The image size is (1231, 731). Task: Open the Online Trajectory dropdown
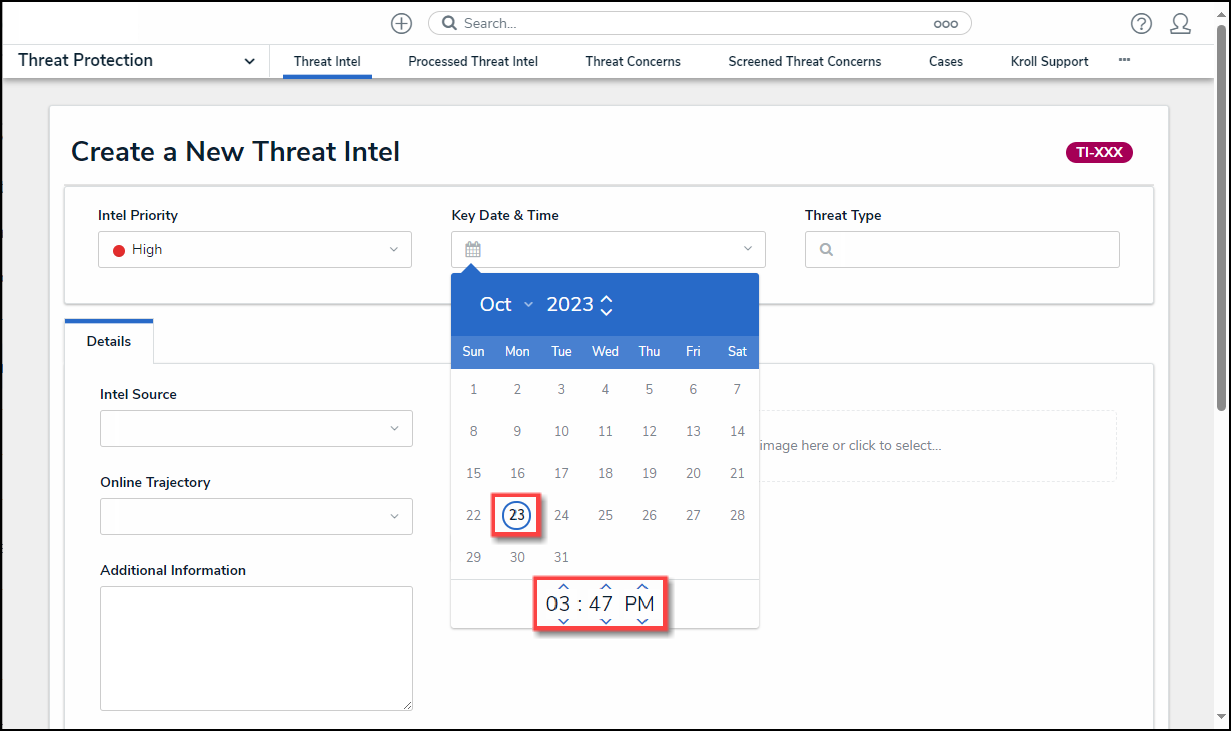click(x=256, y=516)
